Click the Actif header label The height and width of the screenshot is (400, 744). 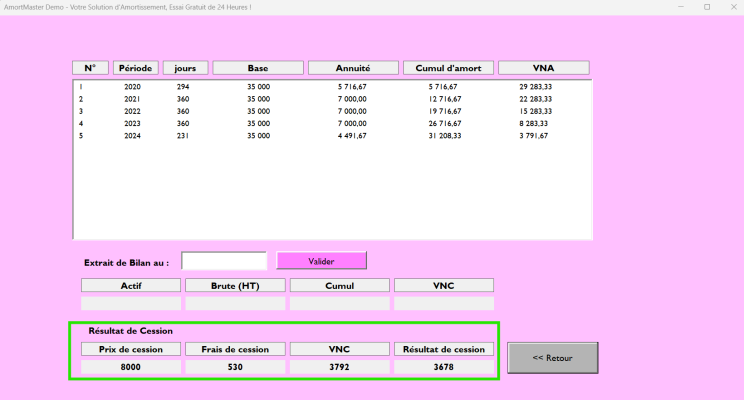pyautogui.click(x=131, y=285)
